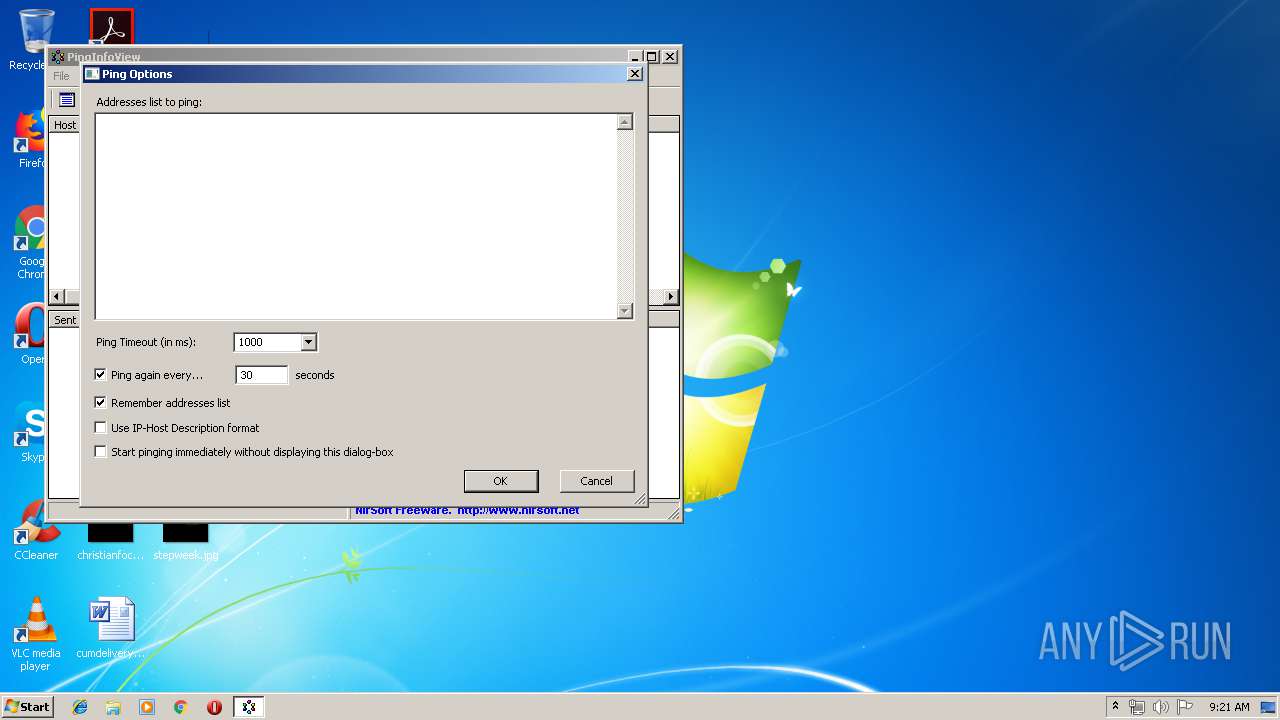Click PingInfoView horizontal scroll right arrow
Screen dimensions: 1280x720
(671, 297)
